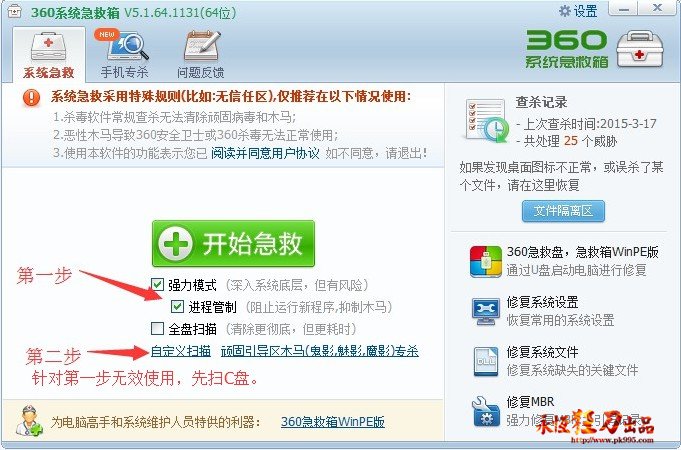Click the orange warning exclamation icon
The height and width of the screenshot is (450, 681).
click(x=31, y=98)
